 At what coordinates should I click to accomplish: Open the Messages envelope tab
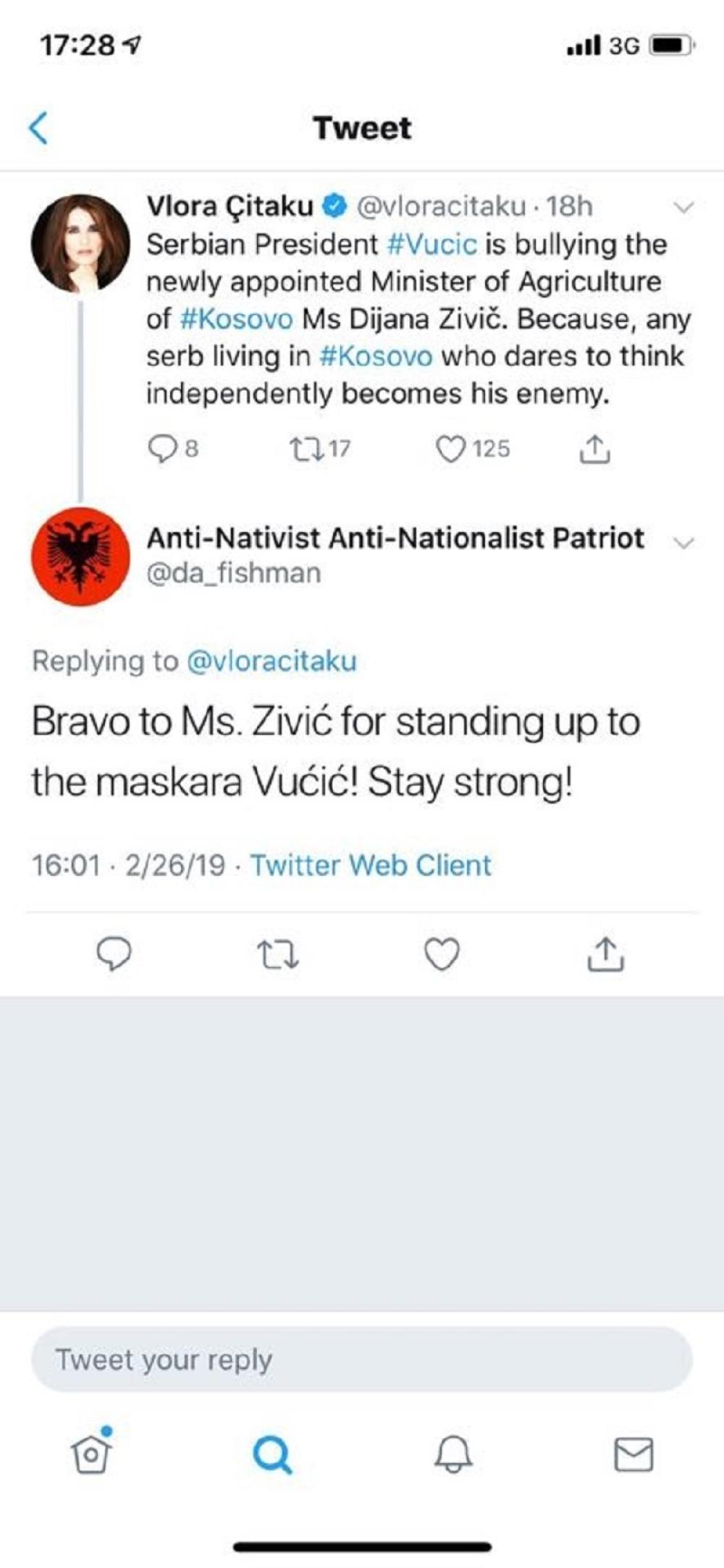click(x=633, y=1454)
